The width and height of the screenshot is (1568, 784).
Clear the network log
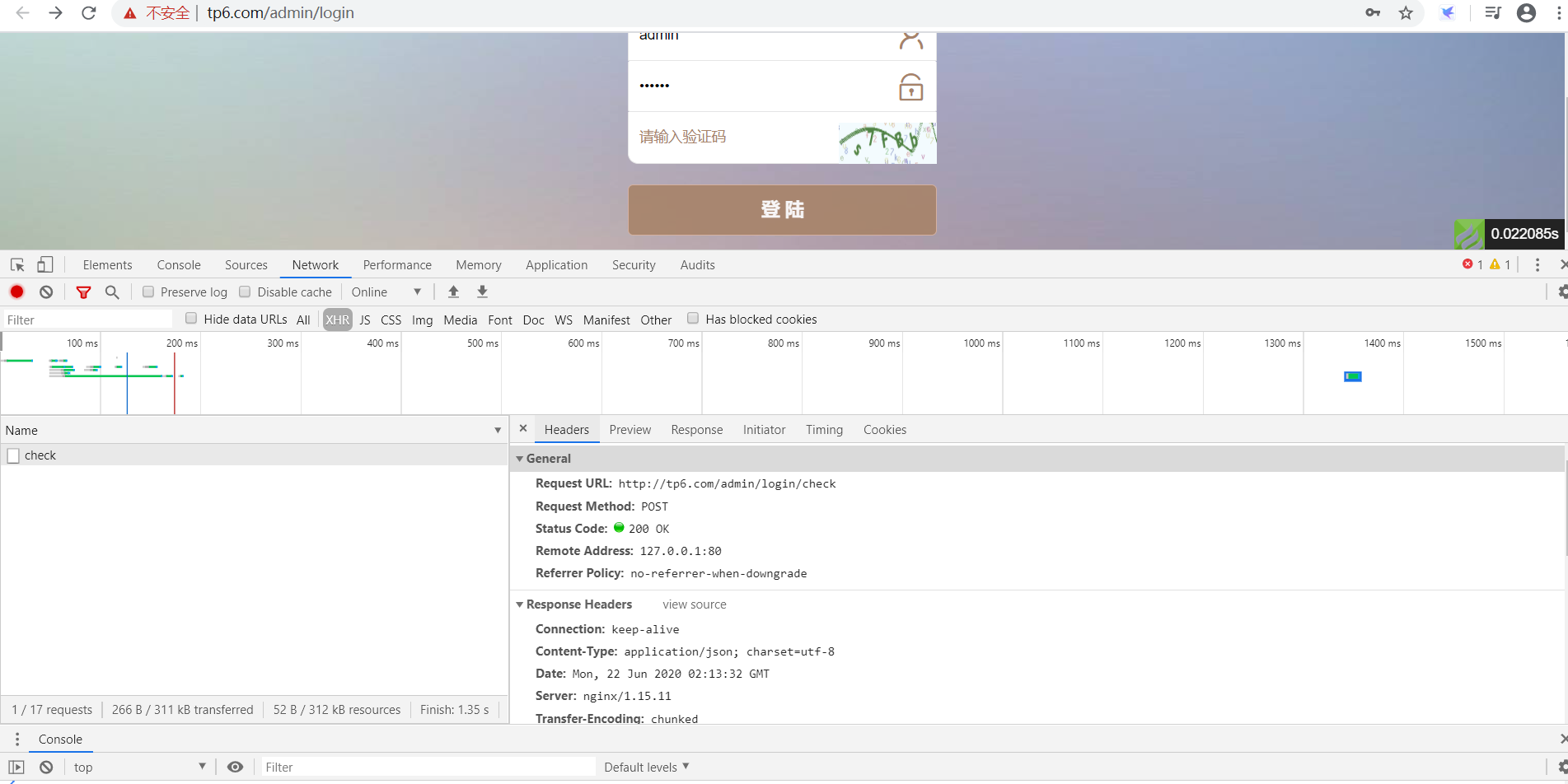pyautogui.click(x=46, y=292)
